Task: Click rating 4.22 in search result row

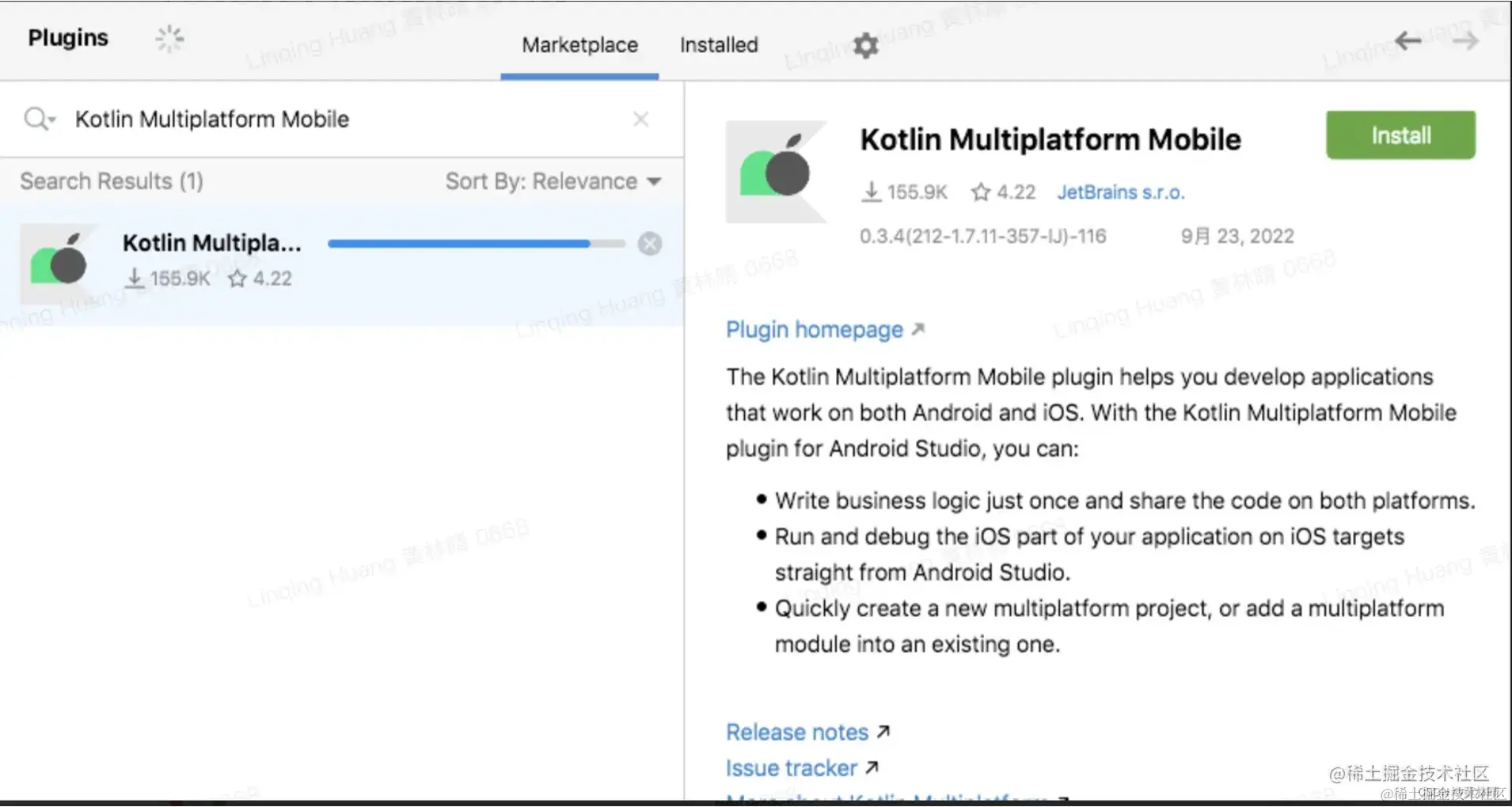Action: pos(260,278)
